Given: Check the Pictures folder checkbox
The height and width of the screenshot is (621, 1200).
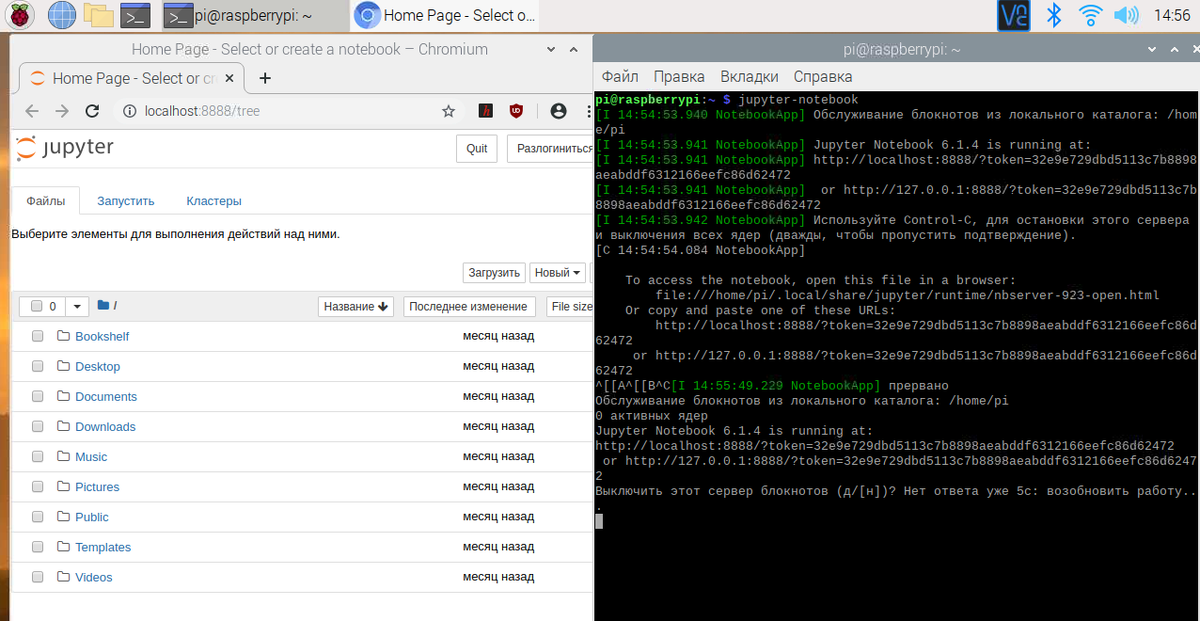Looking at the screenshot, I should click(38, 487).
